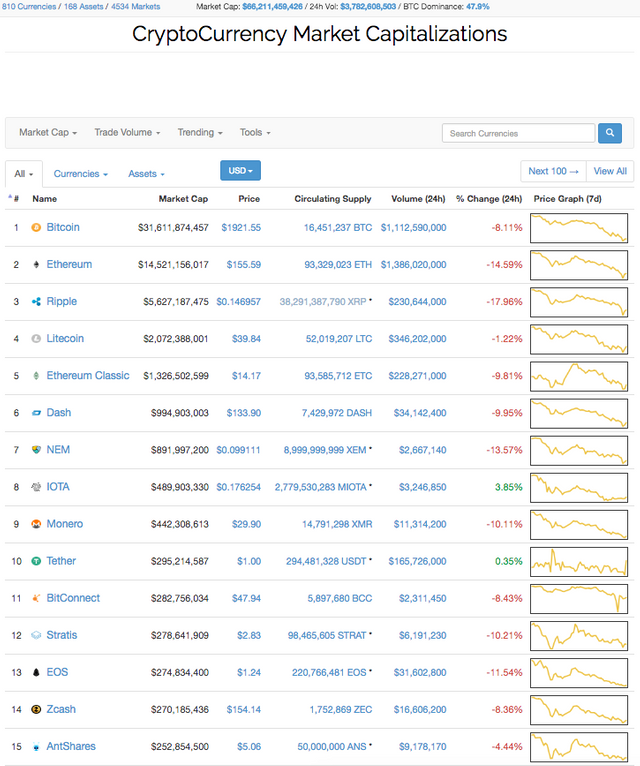Screen dimensions: 640x766
Task: Click Stratis market cap $278,641,909
Action: (x=180, y=636)
